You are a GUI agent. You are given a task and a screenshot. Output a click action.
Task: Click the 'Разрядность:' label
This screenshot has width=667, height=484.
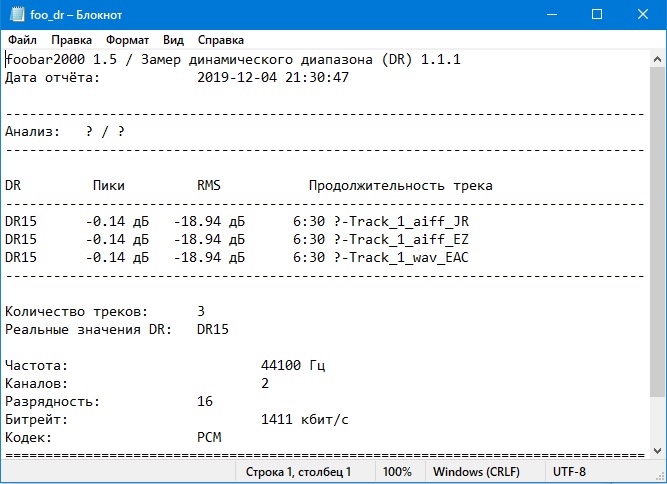tap(52, 401)
